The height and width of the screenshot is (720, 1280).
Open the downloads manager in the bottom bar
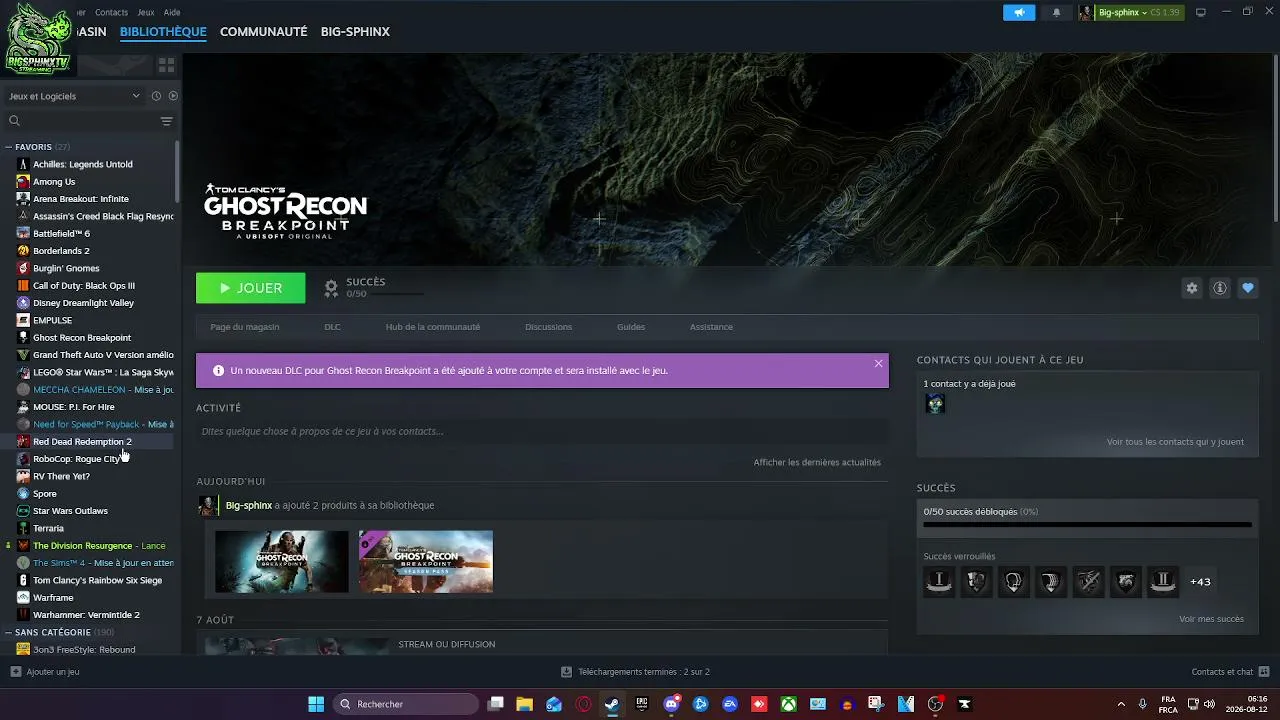(x=635, y=672)
